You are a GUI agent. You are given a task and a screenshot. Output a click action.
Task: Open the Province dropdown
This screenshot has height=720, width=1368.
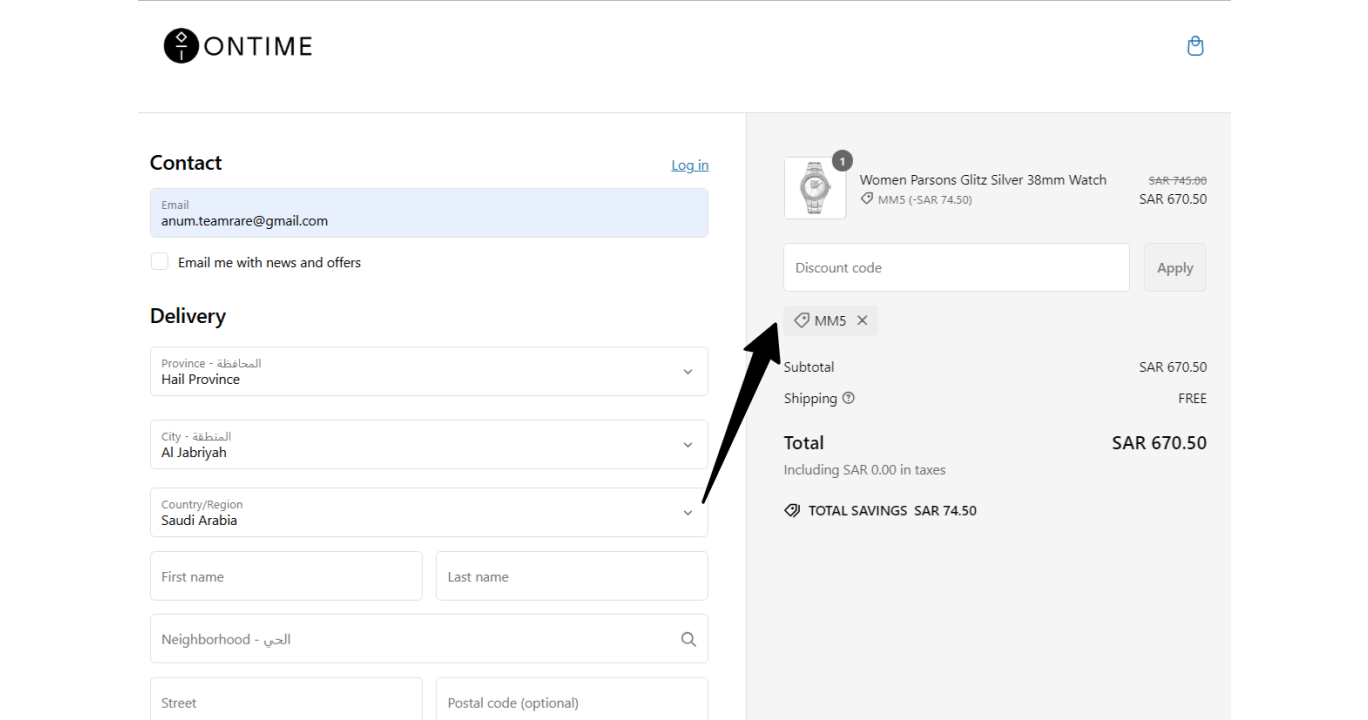coord(429,371)
